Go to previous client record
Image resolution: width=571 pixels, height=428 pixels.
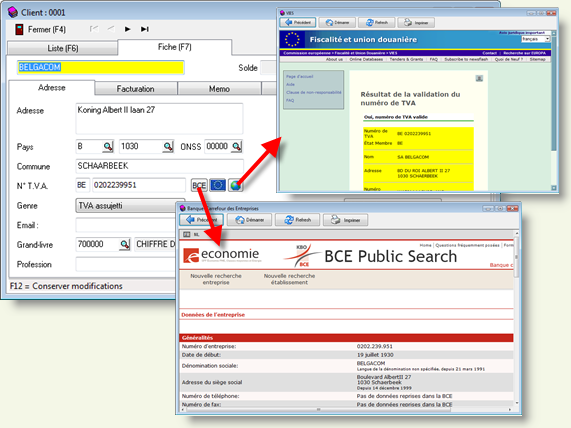point(111,29)
